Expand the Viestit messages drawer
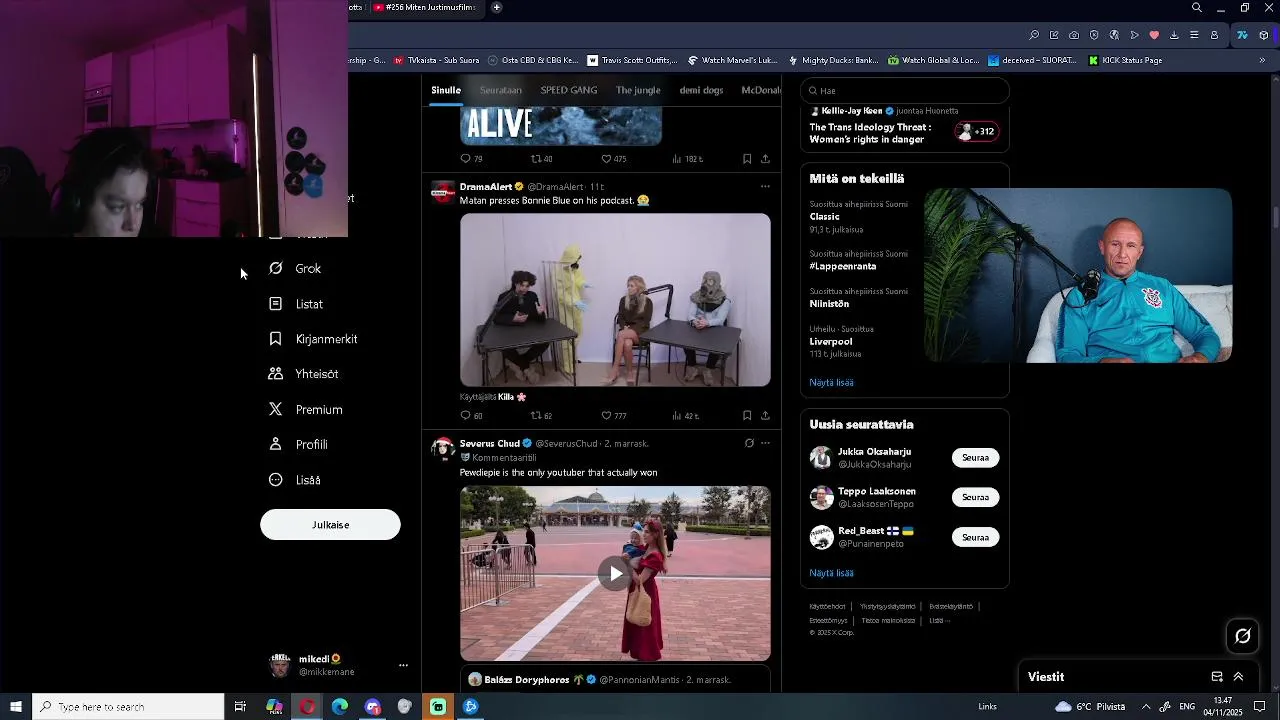 point(1238,677)
